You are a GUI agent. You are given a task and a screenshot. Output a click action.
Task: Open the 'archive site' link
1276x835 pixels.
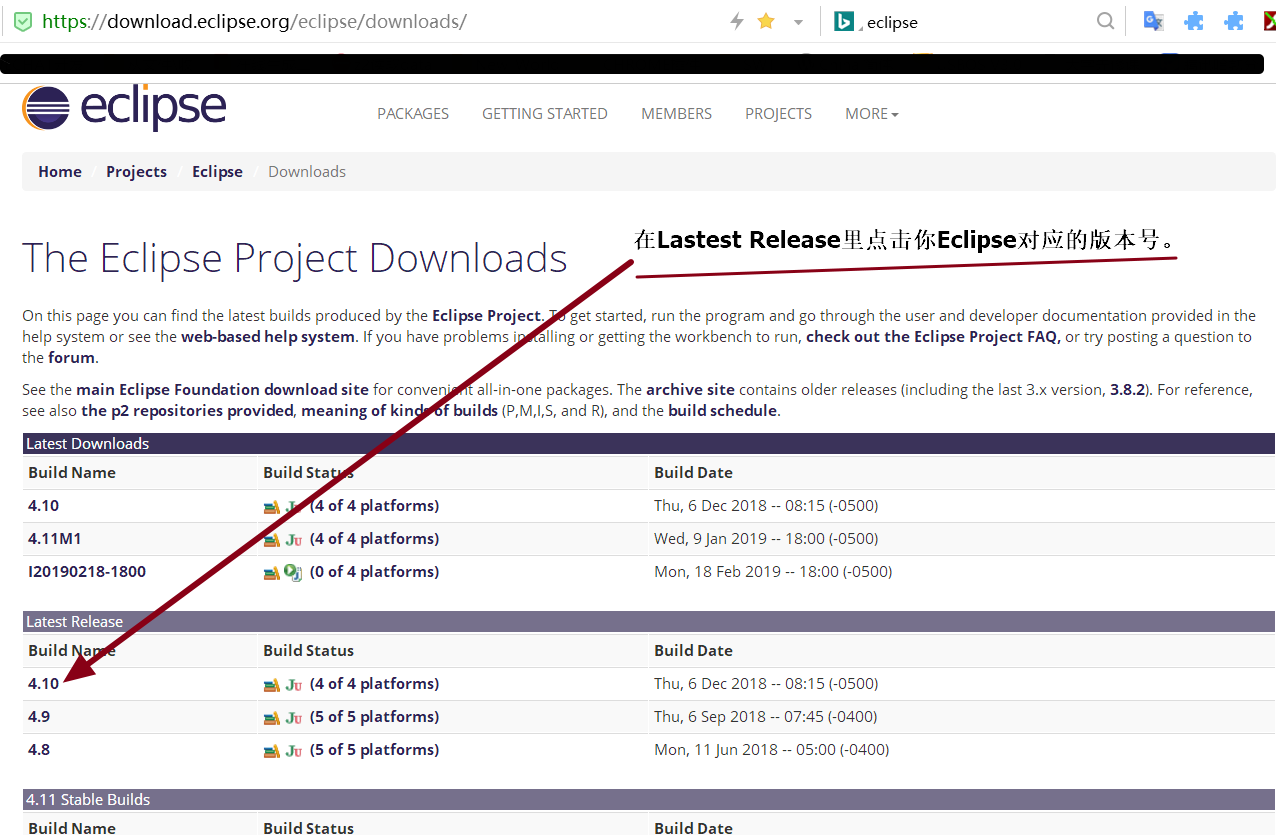click(690, 389)
